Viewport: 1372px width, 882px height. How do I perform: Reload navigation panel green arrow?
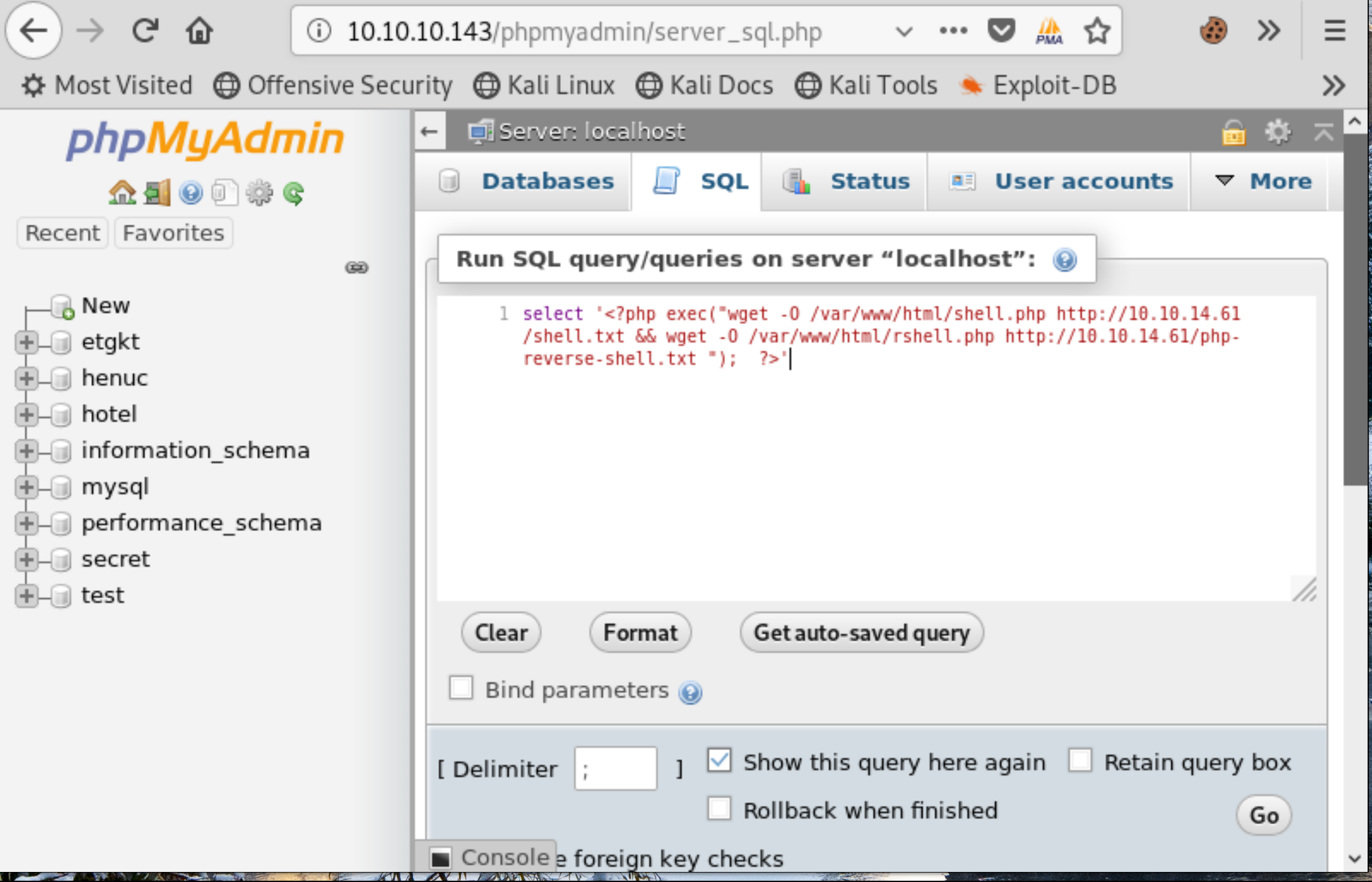294,193
